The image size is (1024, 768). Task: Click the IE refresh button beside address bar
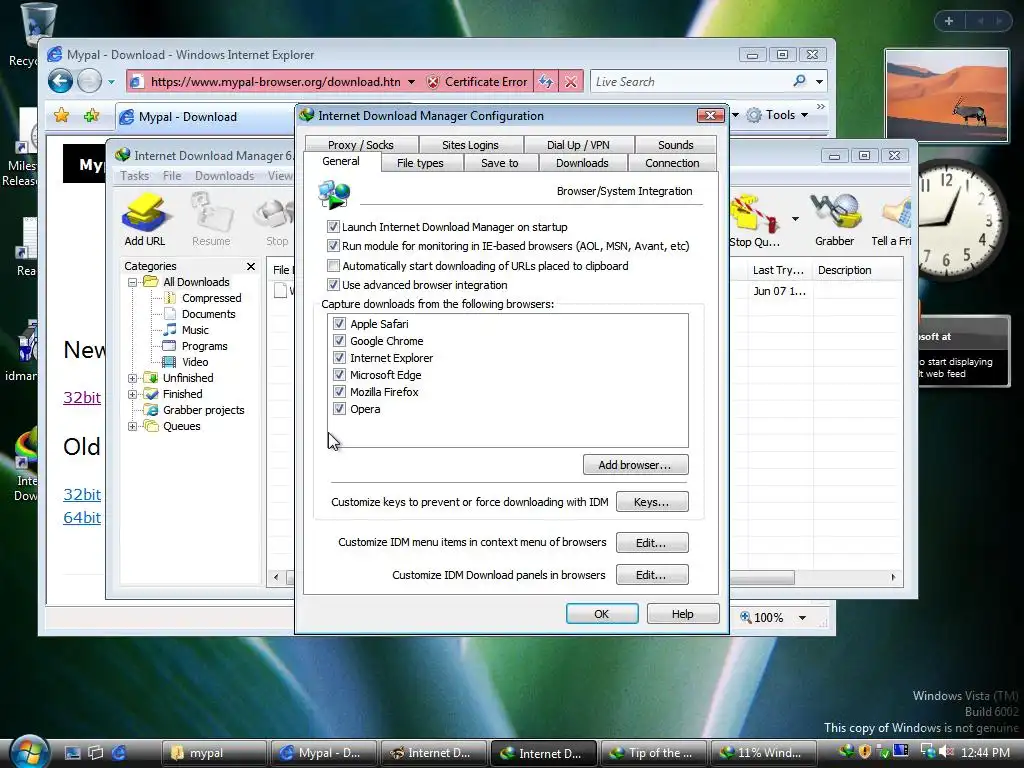(x=545, y=82)
